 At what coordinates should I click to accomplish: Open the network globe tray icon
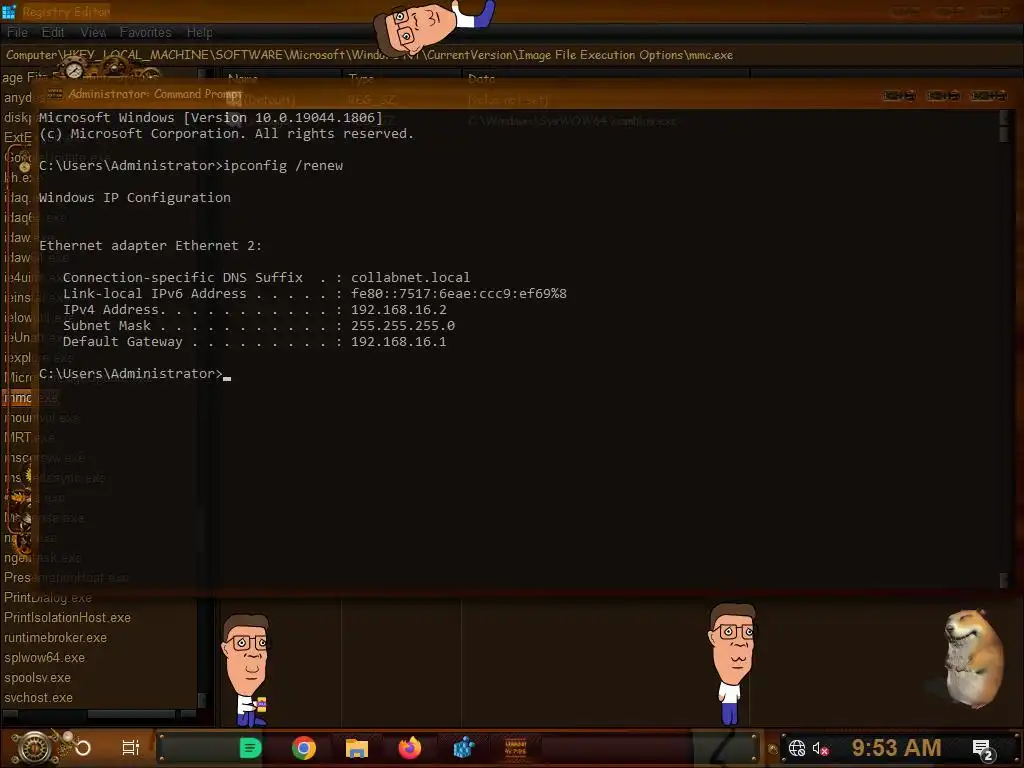pyautogui.click(x=797, y=748)
